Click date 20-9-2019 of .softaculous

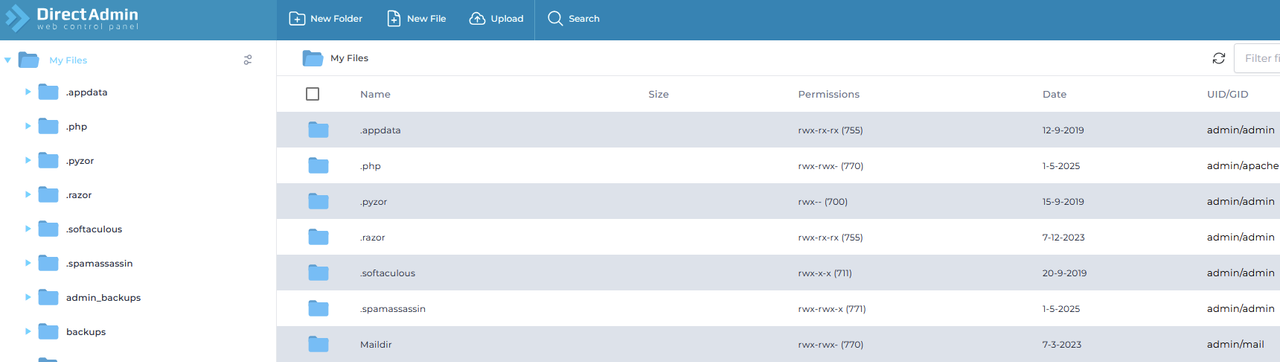(x=1064, y=273)
